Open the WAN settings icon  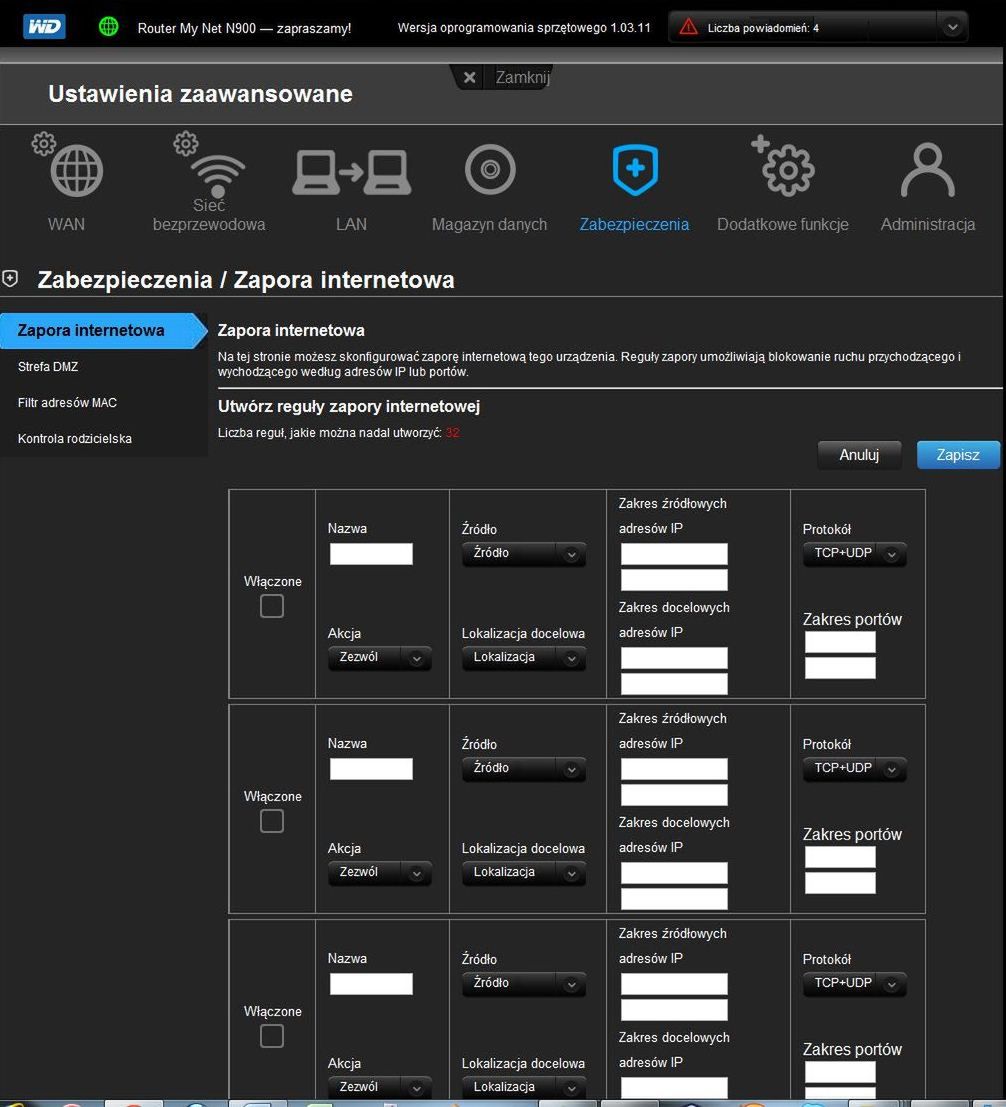68,165
